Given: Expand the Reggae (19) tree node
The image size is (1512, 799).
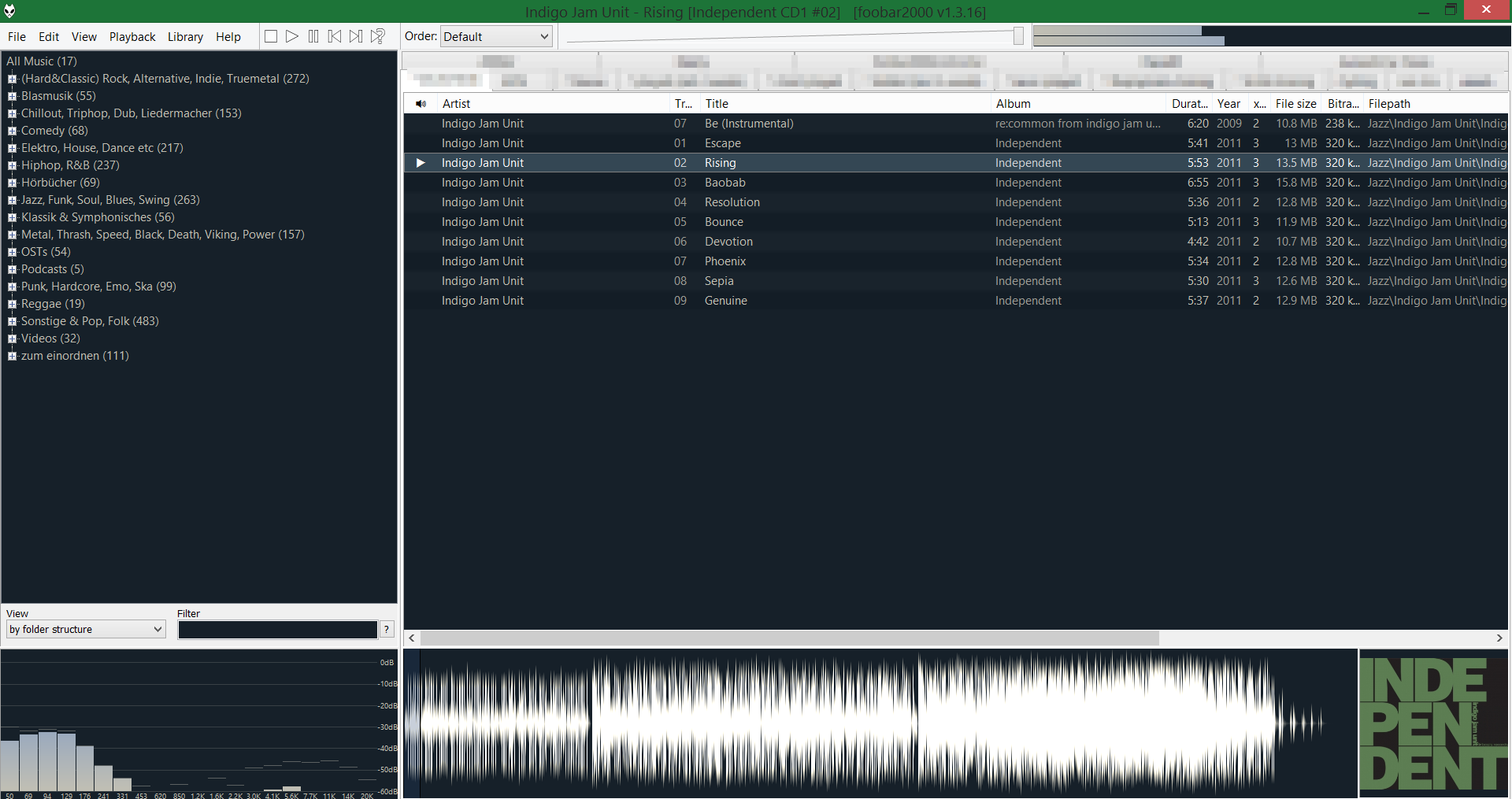Looking at the screenshot, I should (x=12, y=304).
